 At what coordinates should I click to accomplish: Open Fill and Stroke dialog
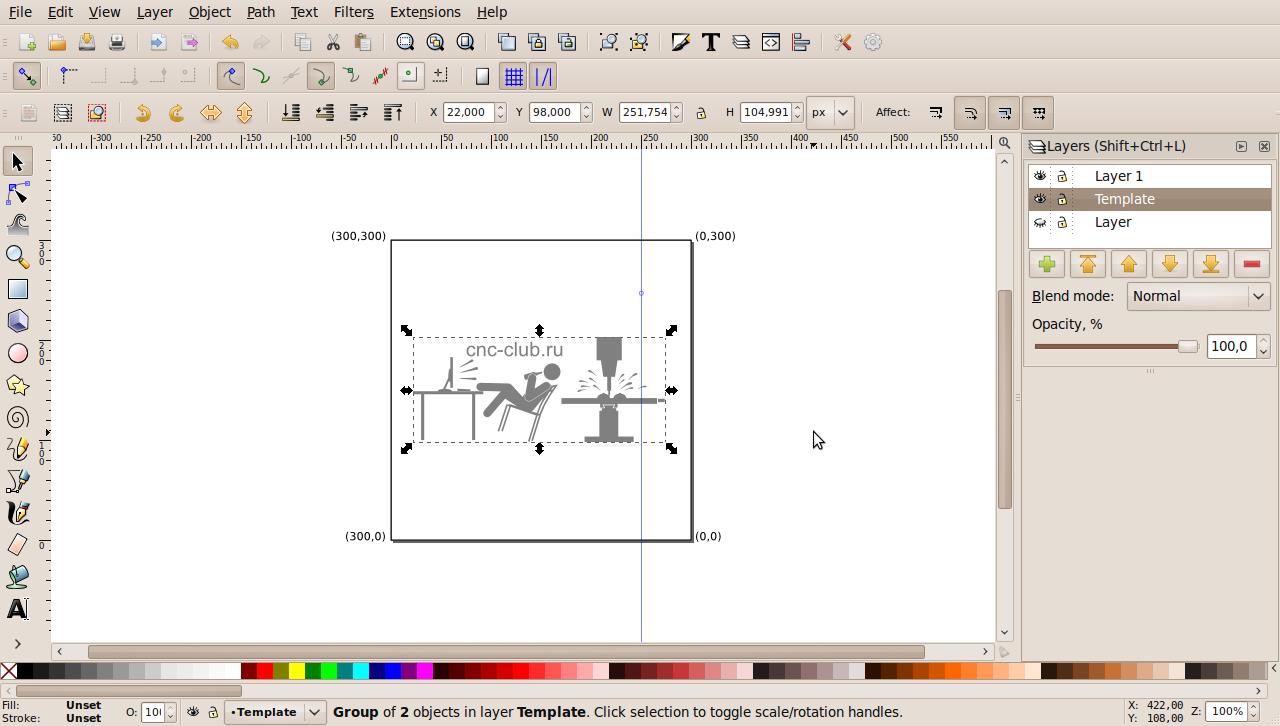click(681, 42)
